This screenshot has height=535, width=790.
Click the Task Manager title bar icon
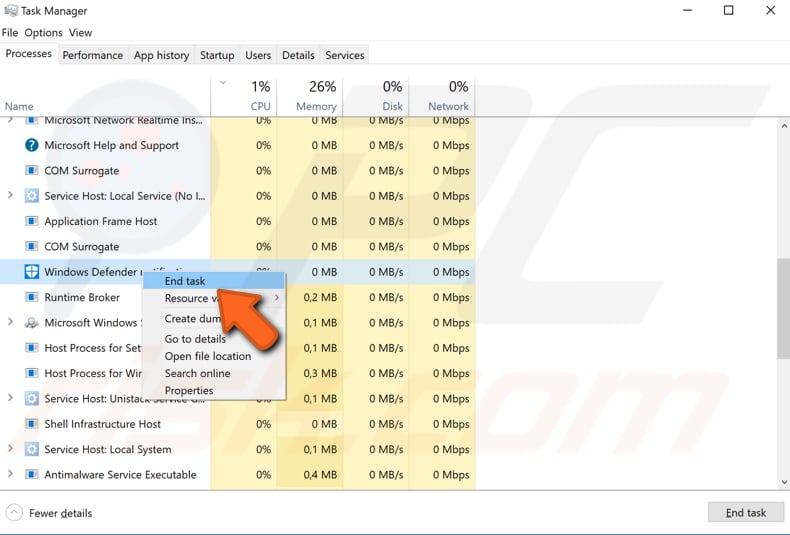click(10, 11)
